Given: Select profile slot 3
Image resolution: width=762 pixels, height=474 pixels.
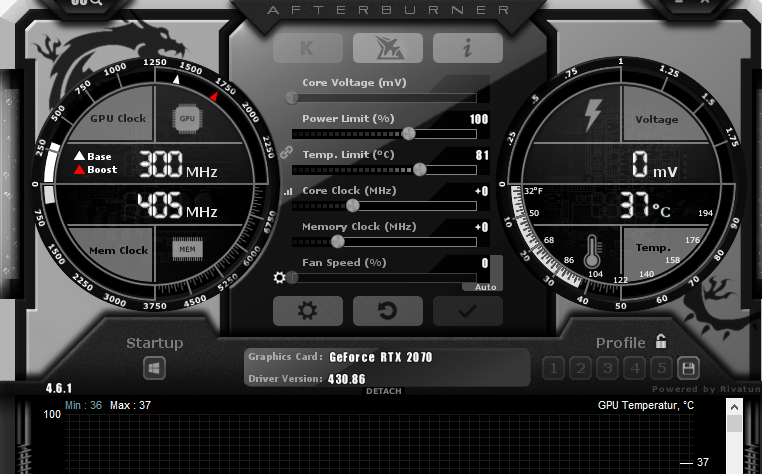Looking at the screenshot, I should click(607, 369).
